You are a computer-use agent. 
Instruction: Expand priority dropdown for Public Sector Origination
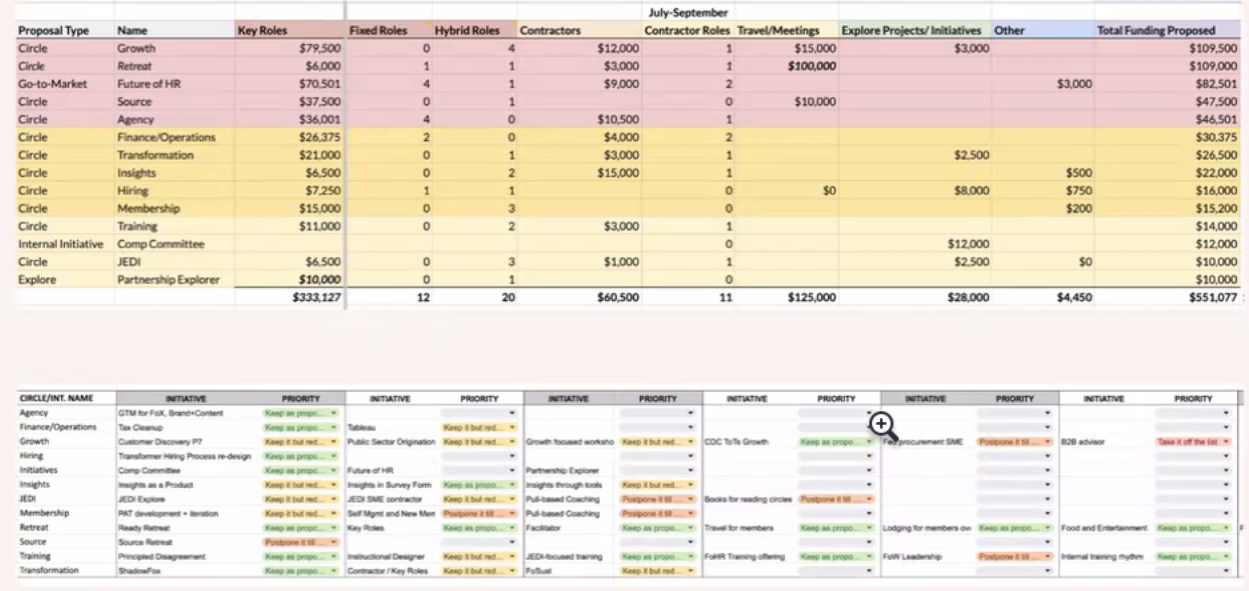pyautogui.click(x=479, y=440)
